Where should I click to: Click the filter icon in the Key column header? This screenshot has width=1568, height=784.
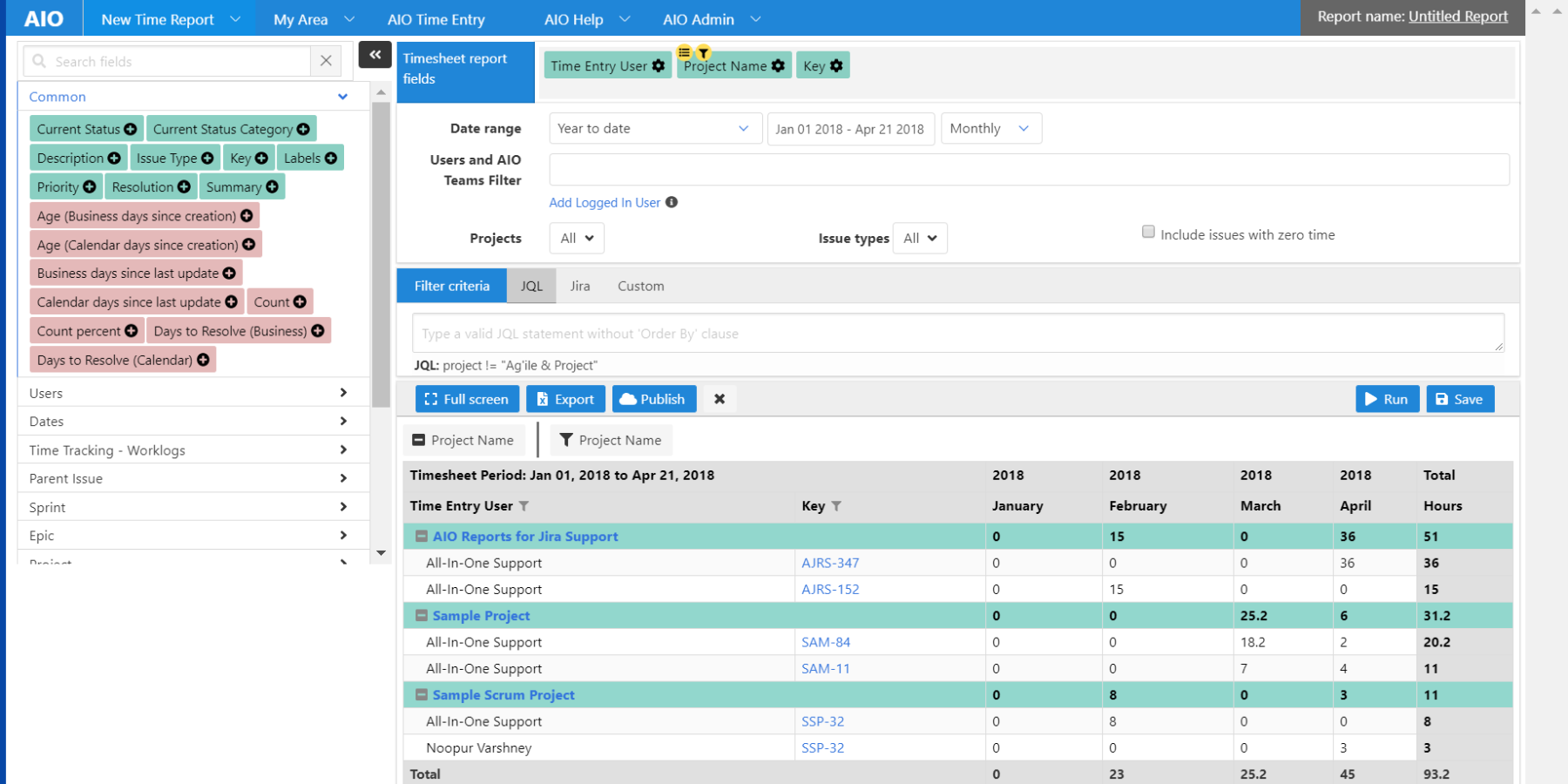(x=838, y=505)
